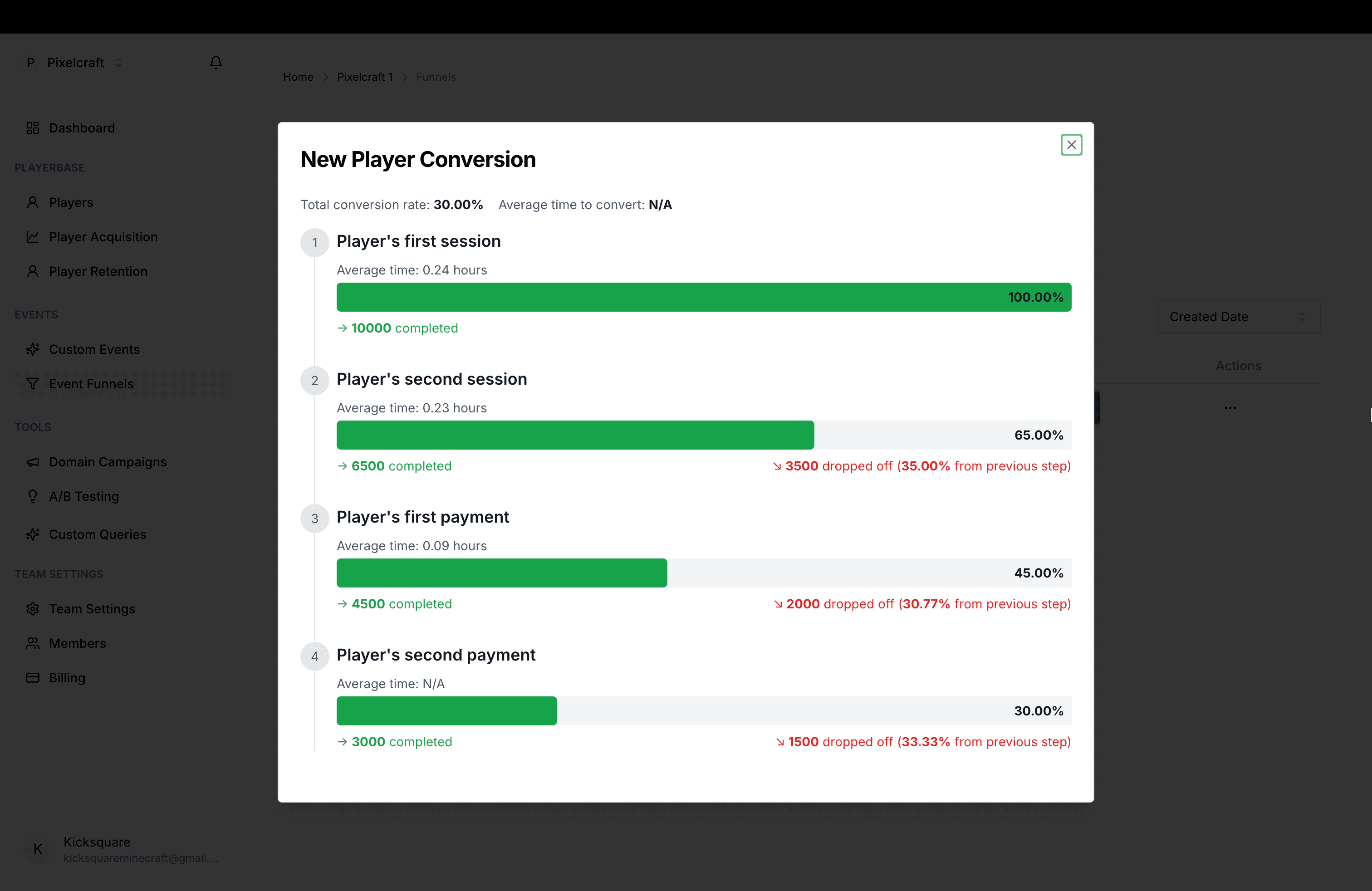Open the Pixelcraft 1 breadcrumb link
The image size is (1372, 891).
coord(365,77)
